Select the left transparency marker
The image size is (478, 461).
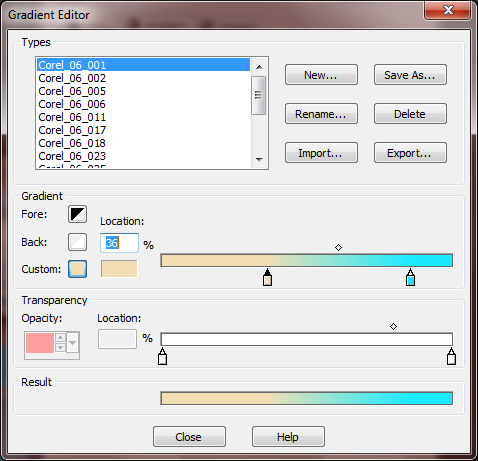pos(162,356)
